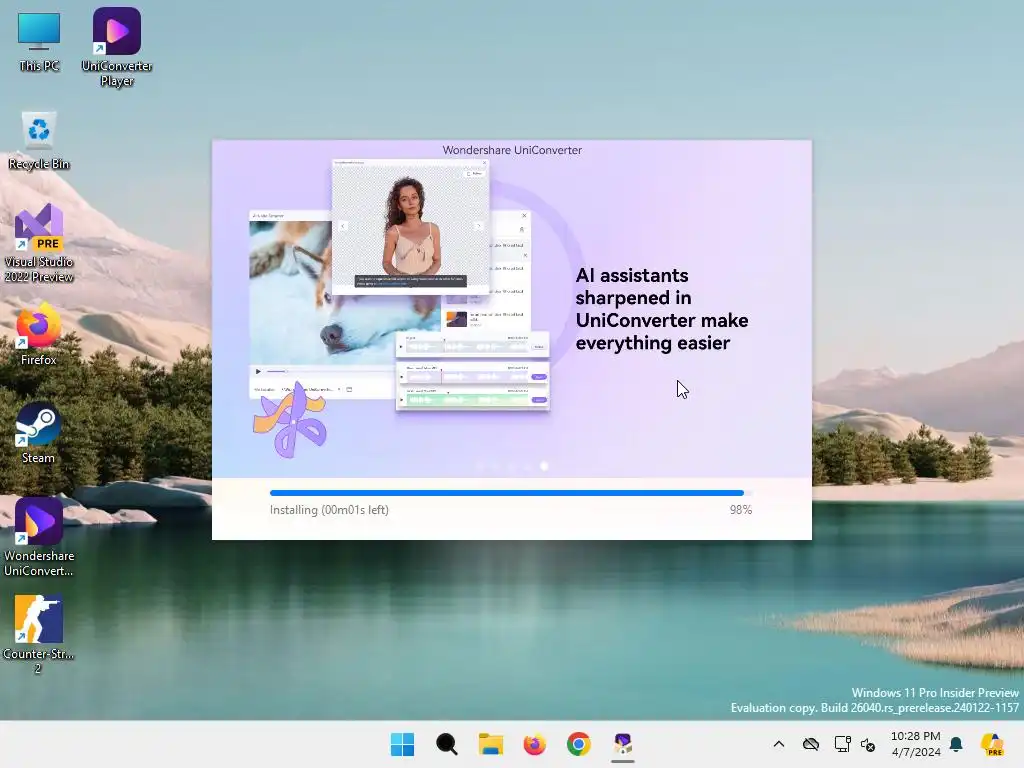
Task: Click the Wondershare UniConverter installer title
Action: pos(512,150)
